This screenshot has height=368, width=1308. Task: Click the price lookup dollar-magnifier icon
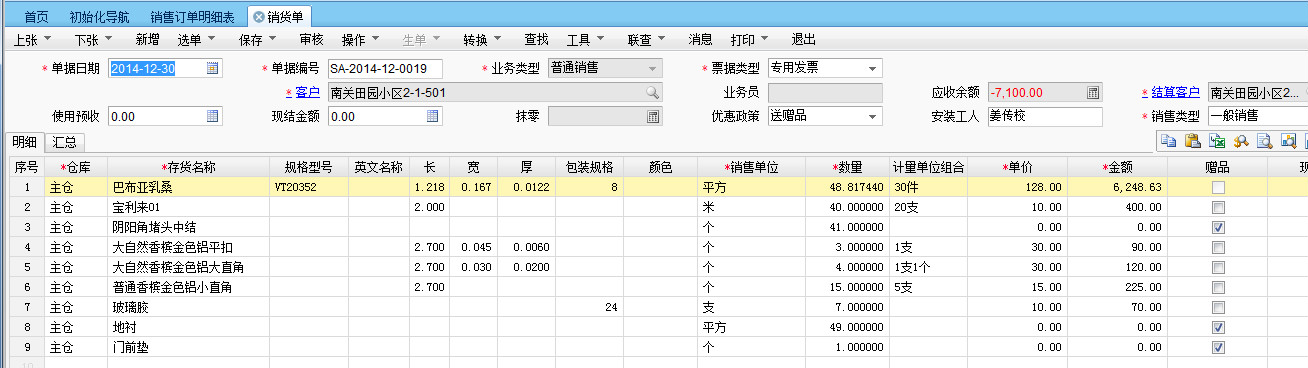pyautogui.click(x=1240, y=141)
